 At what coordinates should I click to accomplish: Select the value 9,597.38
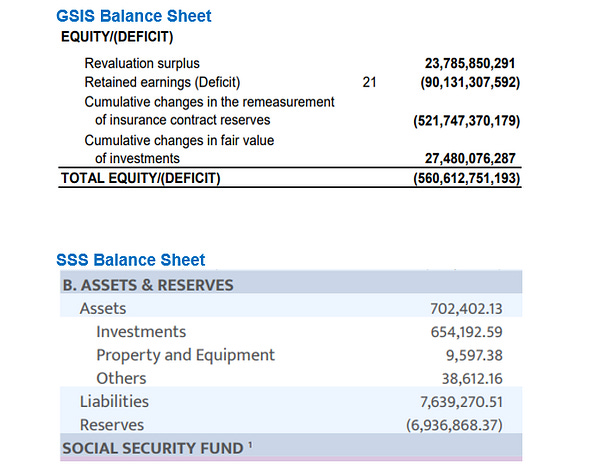[x=474, y=355]
